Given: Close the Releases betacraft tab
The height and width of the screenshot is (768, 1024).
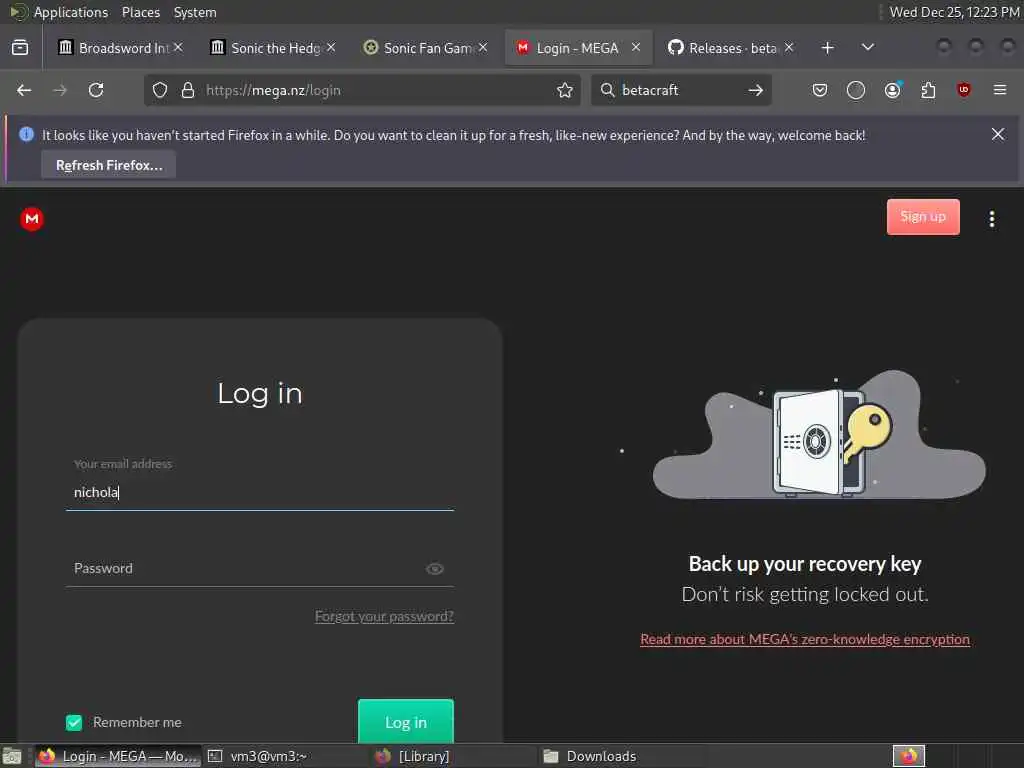Looking at the screenshot, I should click(x=789, y=47).
